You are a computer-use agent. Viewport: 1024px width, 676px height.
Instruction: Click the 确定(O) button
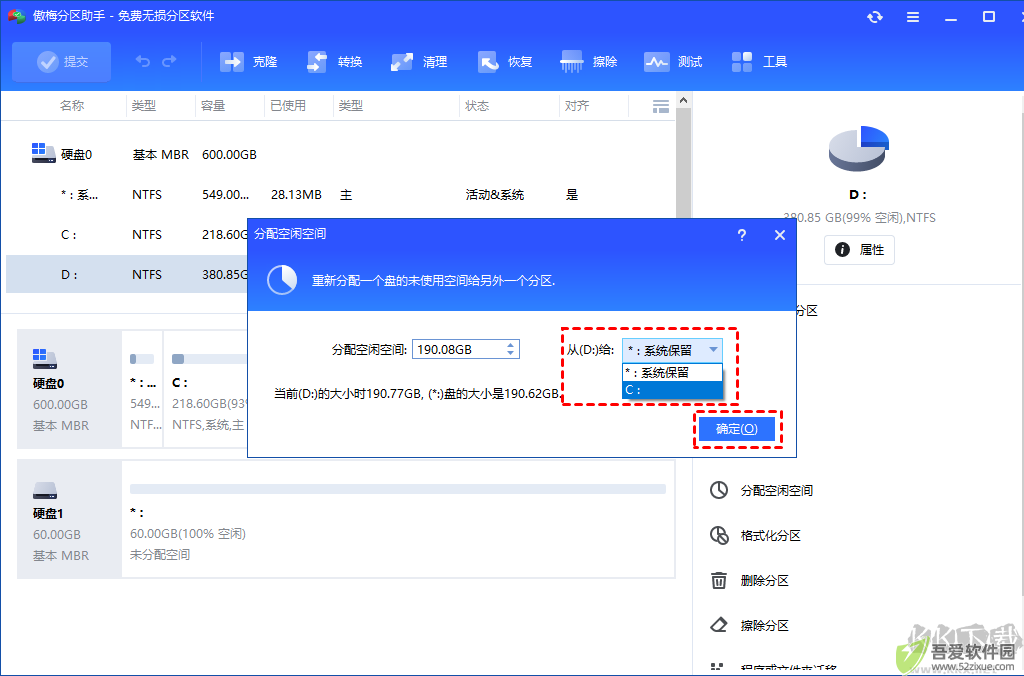737,429
